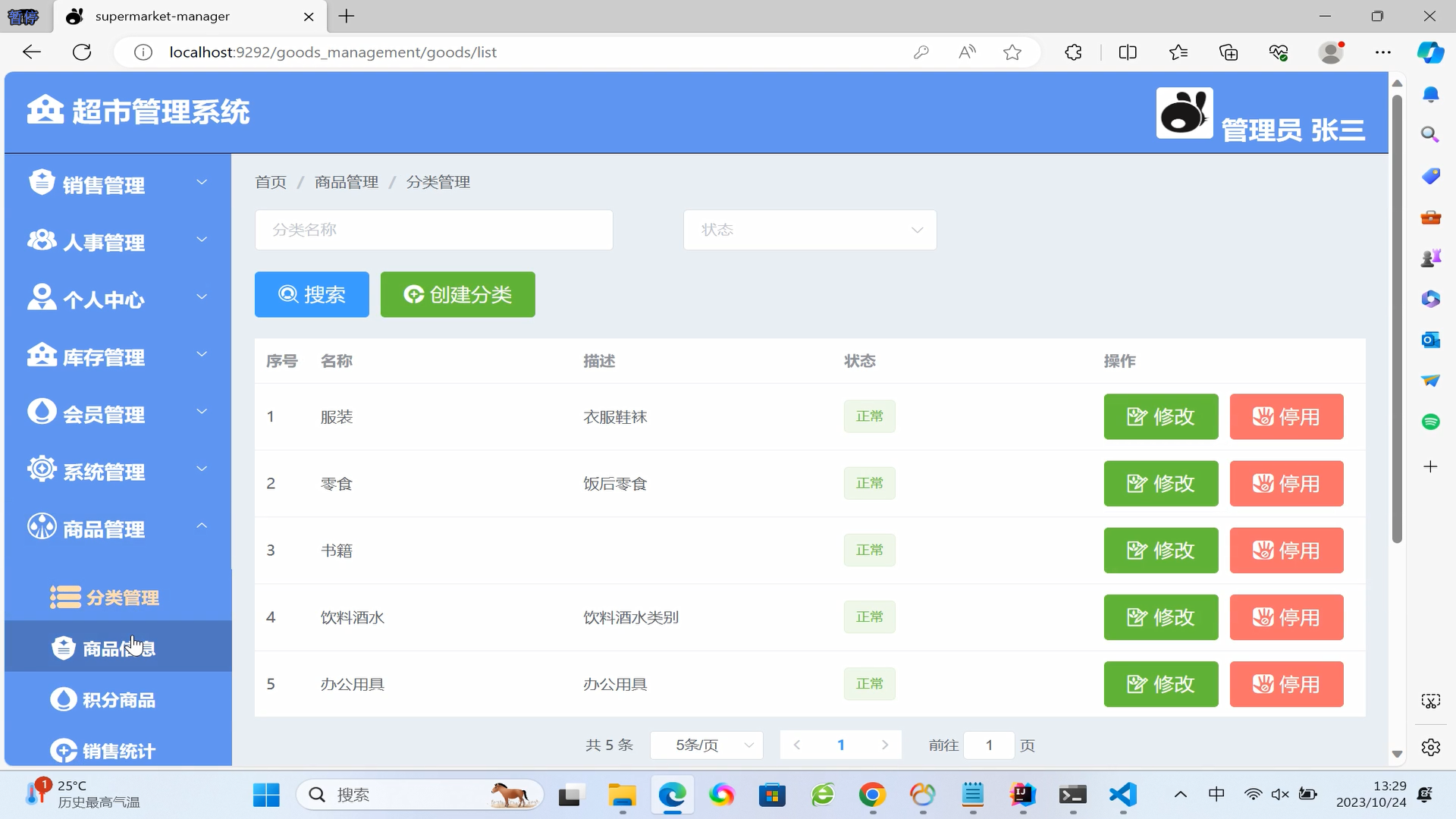The width and height of the screenshot is (1456, 819).
Task: Open the 状态 filter dropdown
Action: click(809, 230)
